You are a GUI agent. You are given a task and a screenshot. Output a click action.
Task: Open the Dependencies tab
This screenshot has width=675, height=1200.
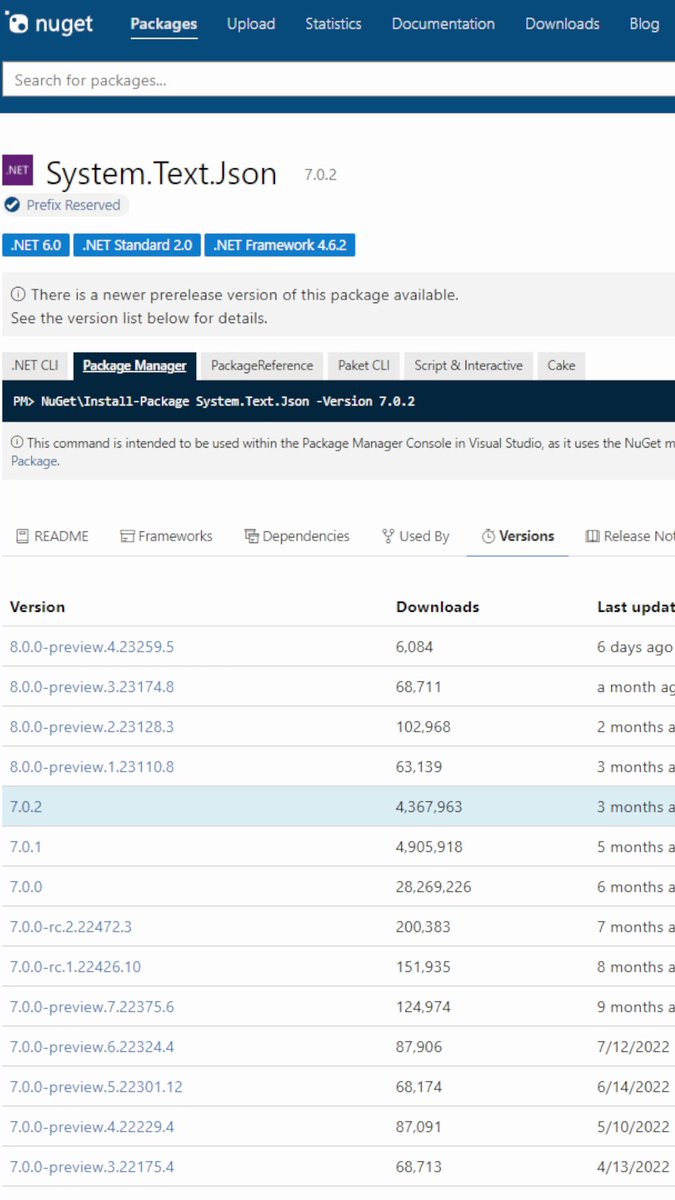pos(297,536)
